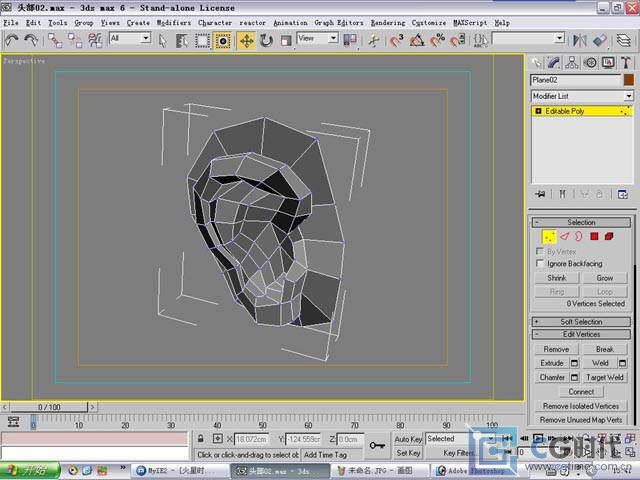
Task: Switch to the Hierarchy panel tab
Action: tap(572, 62)
